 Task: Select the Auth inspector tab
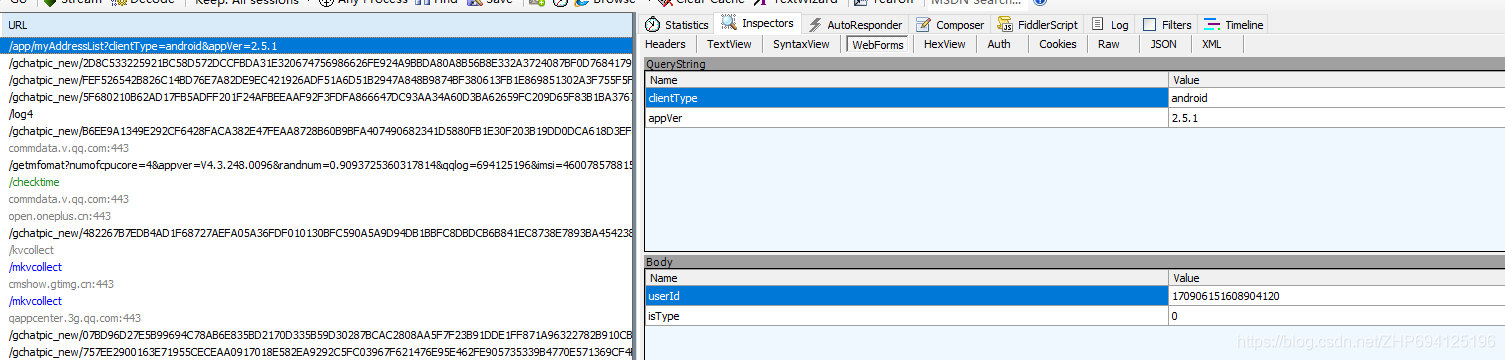tap(999, 44)
